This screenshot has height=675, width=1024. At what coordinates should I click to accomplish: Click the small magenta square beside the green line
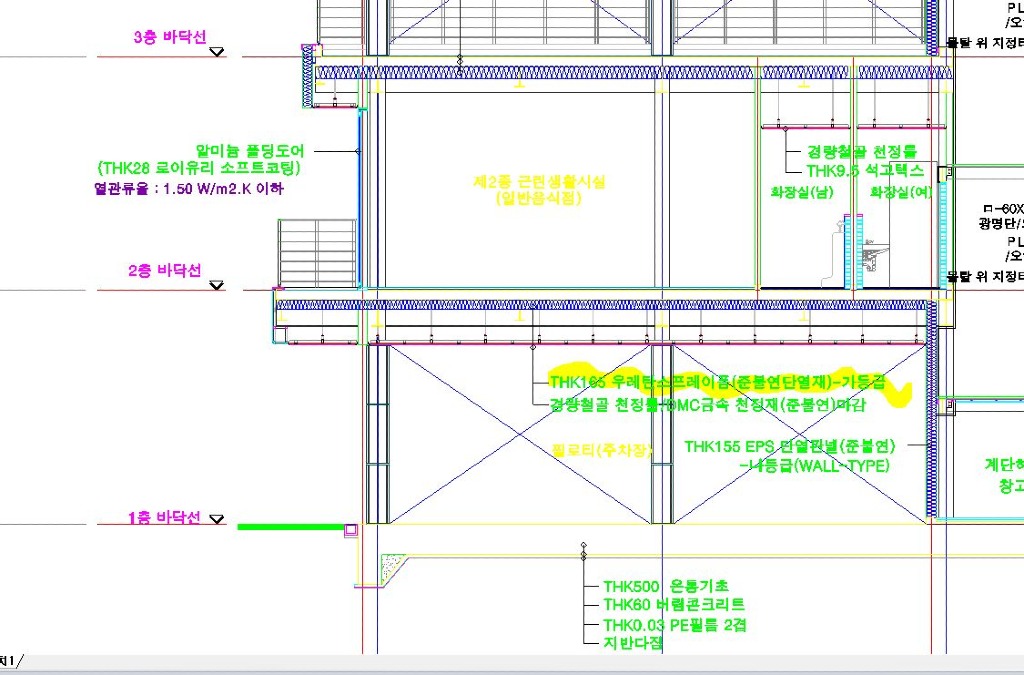350,528
